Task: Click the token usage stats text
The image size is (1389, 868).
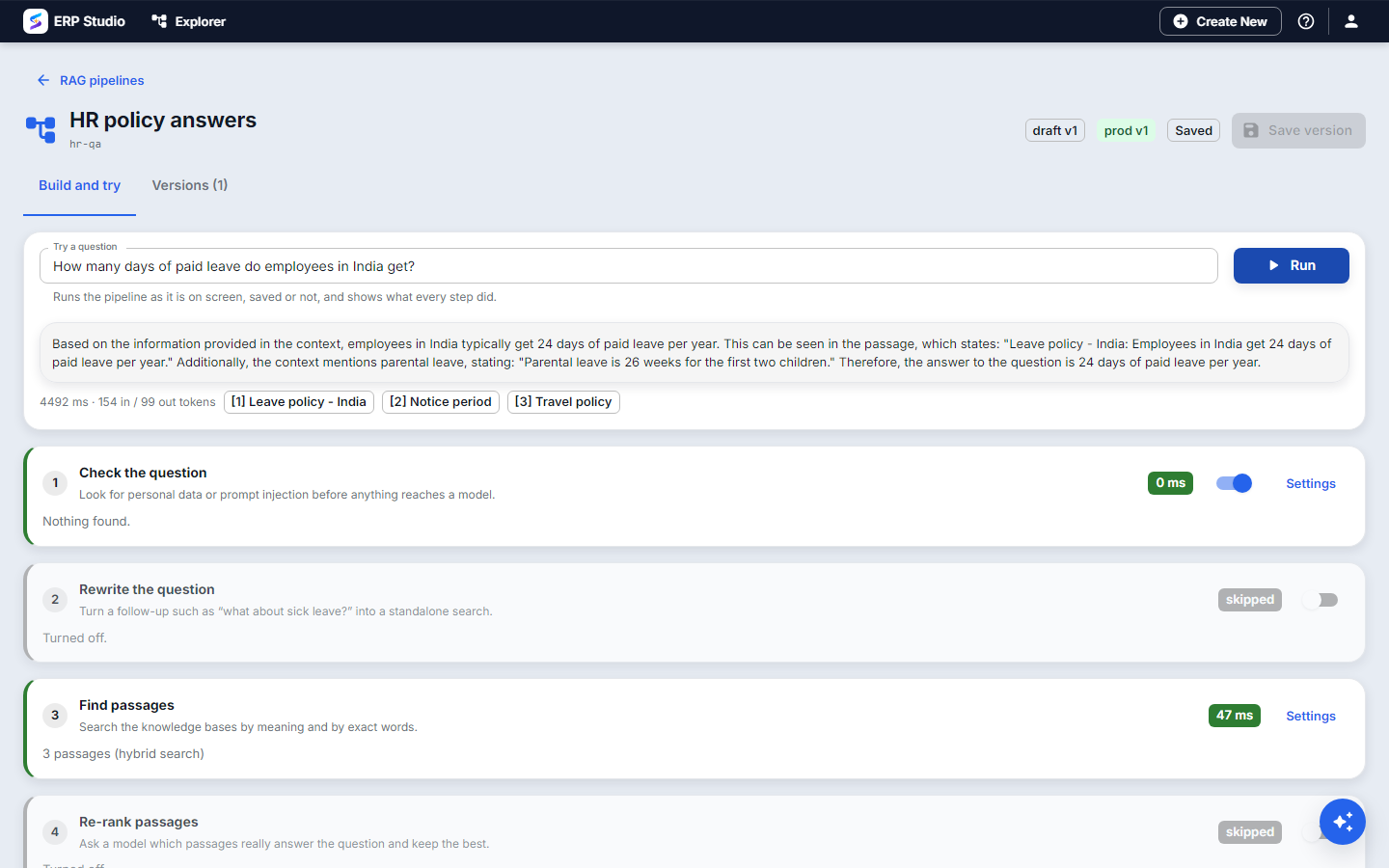Action: coord(127,402)
